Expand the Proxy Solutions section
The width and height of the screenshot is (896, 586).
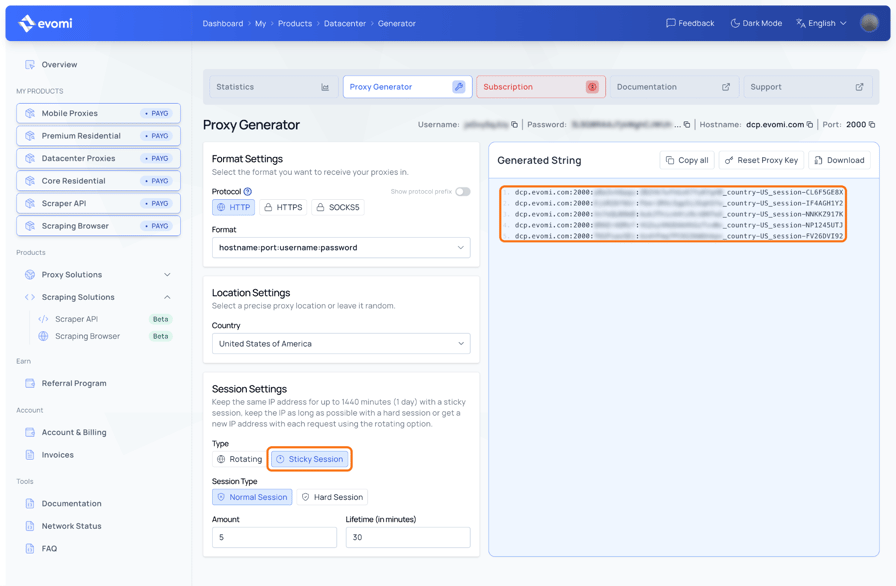point(98,275)
